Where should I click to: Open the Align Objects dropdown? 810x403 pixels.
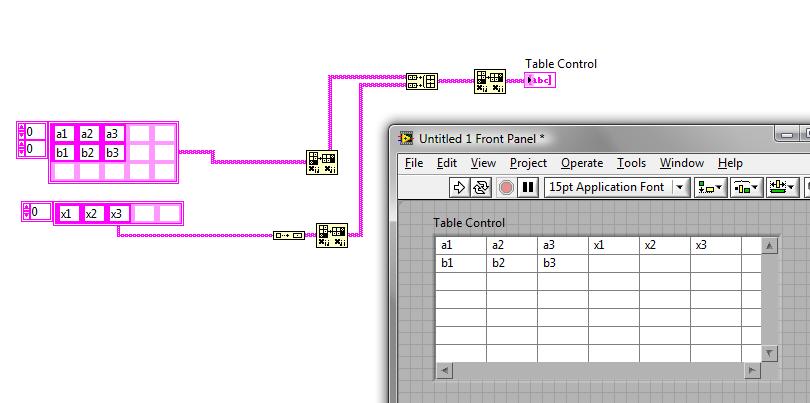click(x=710, y=187)
